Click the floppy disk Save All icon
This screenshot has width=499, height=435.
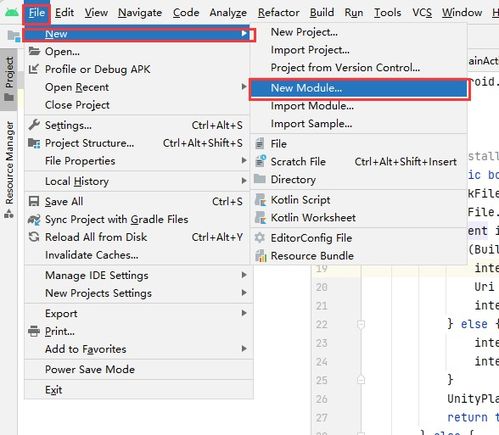click(x=34, y=201)
